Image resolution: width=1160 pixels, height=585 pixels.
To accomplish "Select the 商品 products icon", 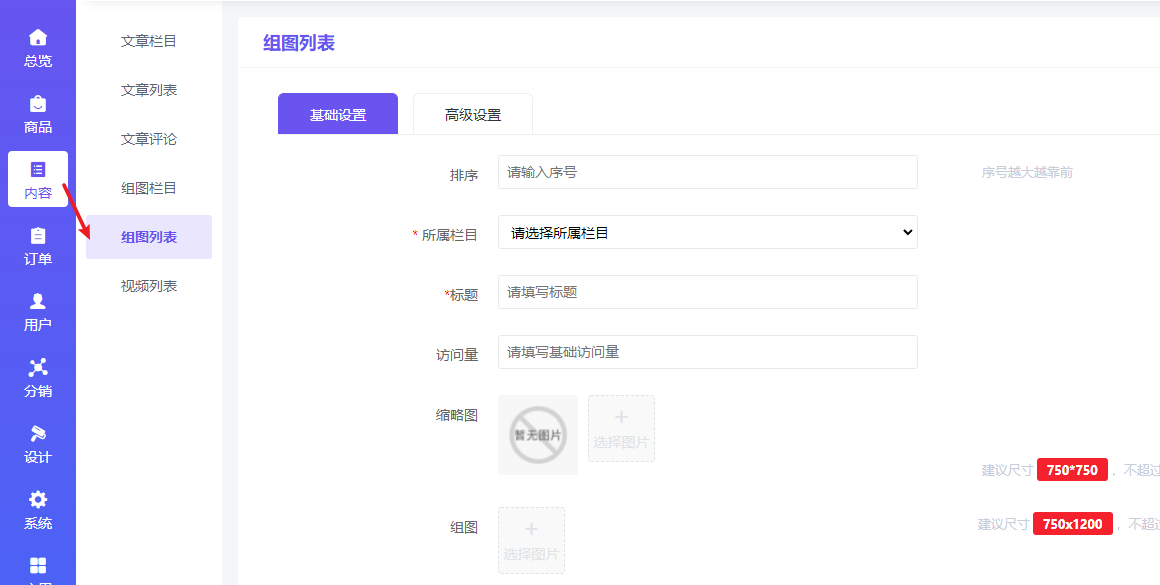I will pos(37,110).
